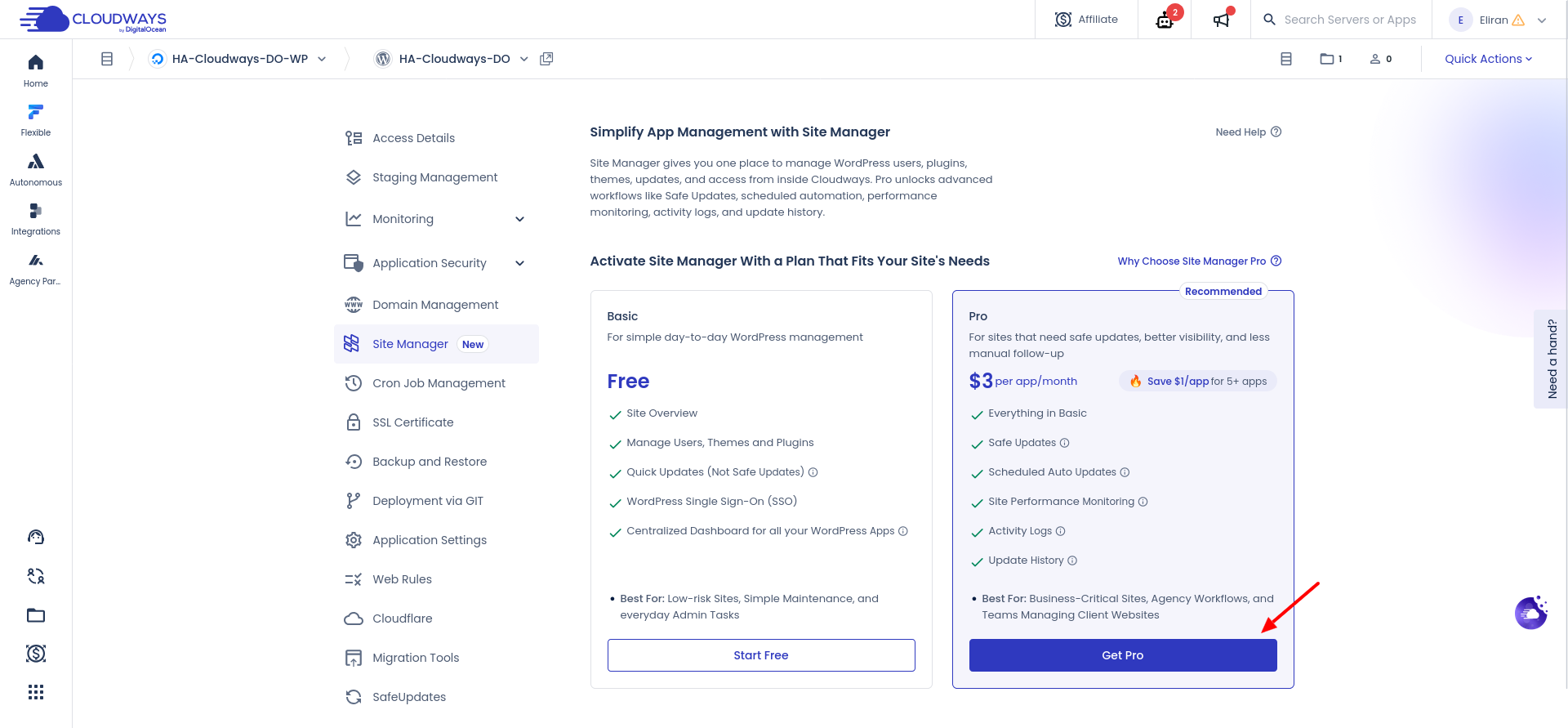Screen dimensions: 1568x728
Task: Click info icon next to Safe Updates
Action: point(1065,443)
